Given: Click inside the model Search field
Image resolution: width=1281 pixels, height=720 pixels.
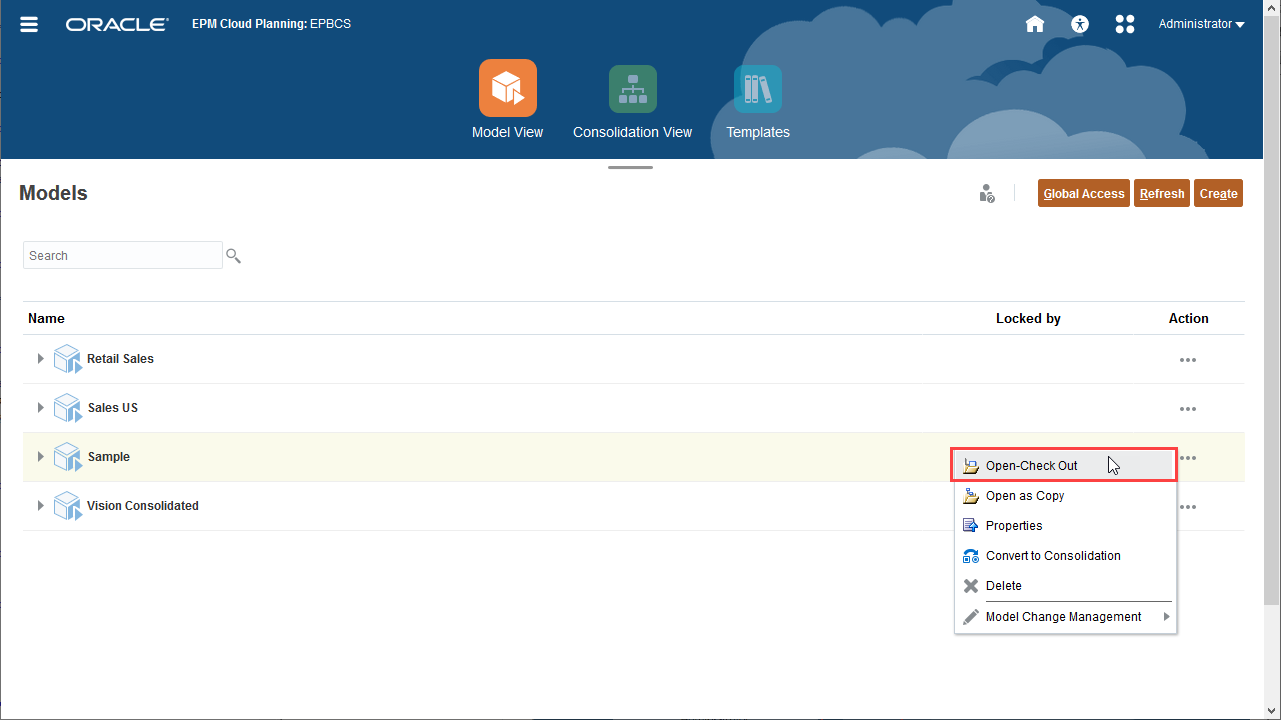Looking at the screenshot, I should 120,255.
